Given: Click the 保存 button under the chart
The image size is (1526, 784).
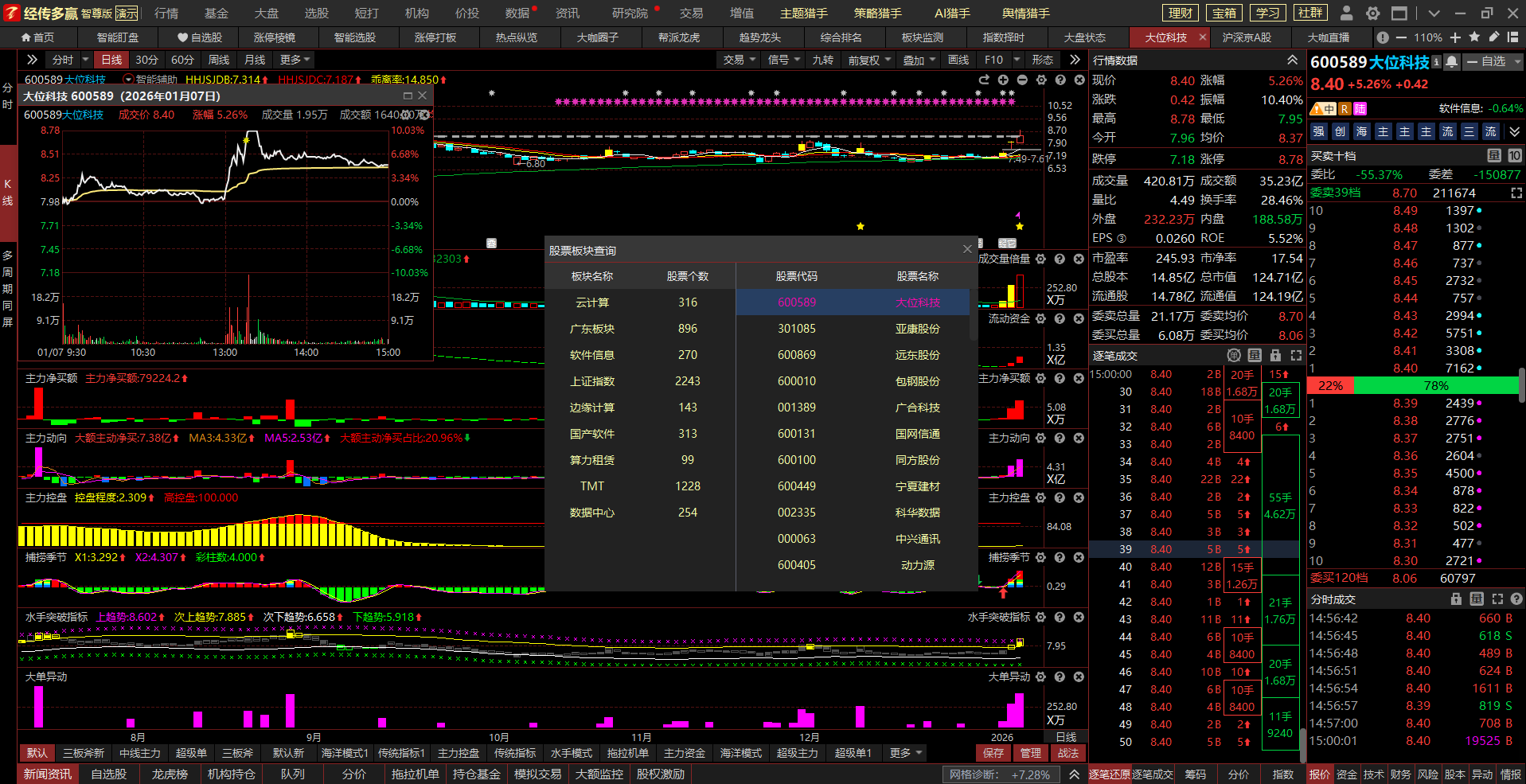Looking at the screenshot, I should pyautogui.click(x=993, y=753).
